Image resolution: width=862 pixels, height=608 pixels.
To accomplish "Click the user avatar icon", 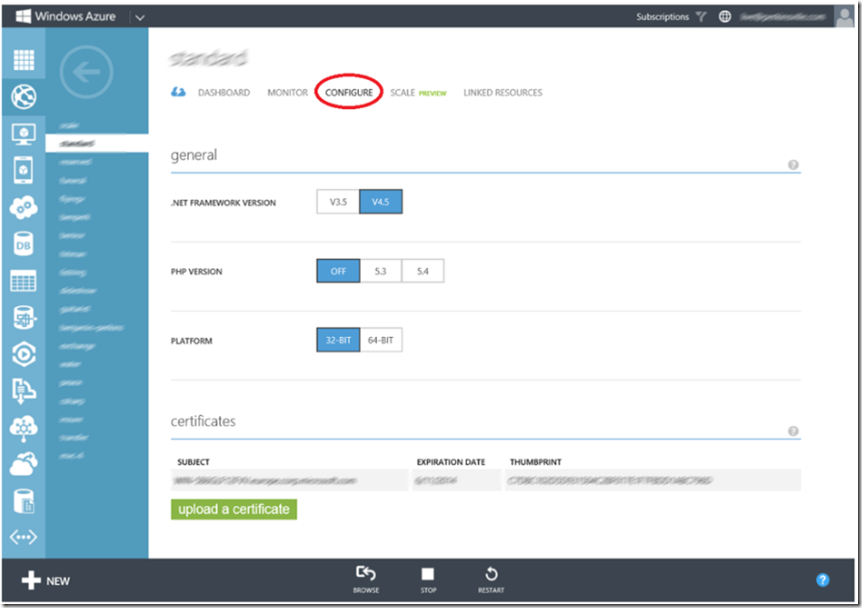I will pyautogui.click(x=844, y=16).
